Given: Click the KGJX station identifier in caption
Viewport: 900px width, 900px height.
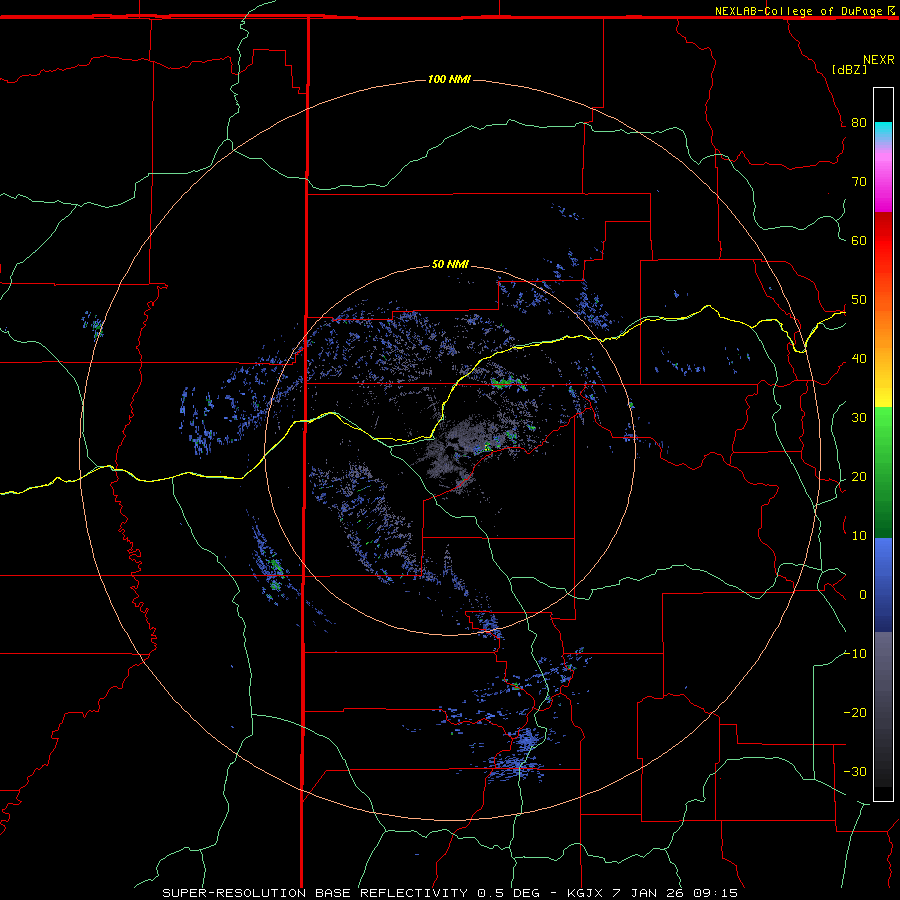Looking at the screenshot, I should click(584, 893).
